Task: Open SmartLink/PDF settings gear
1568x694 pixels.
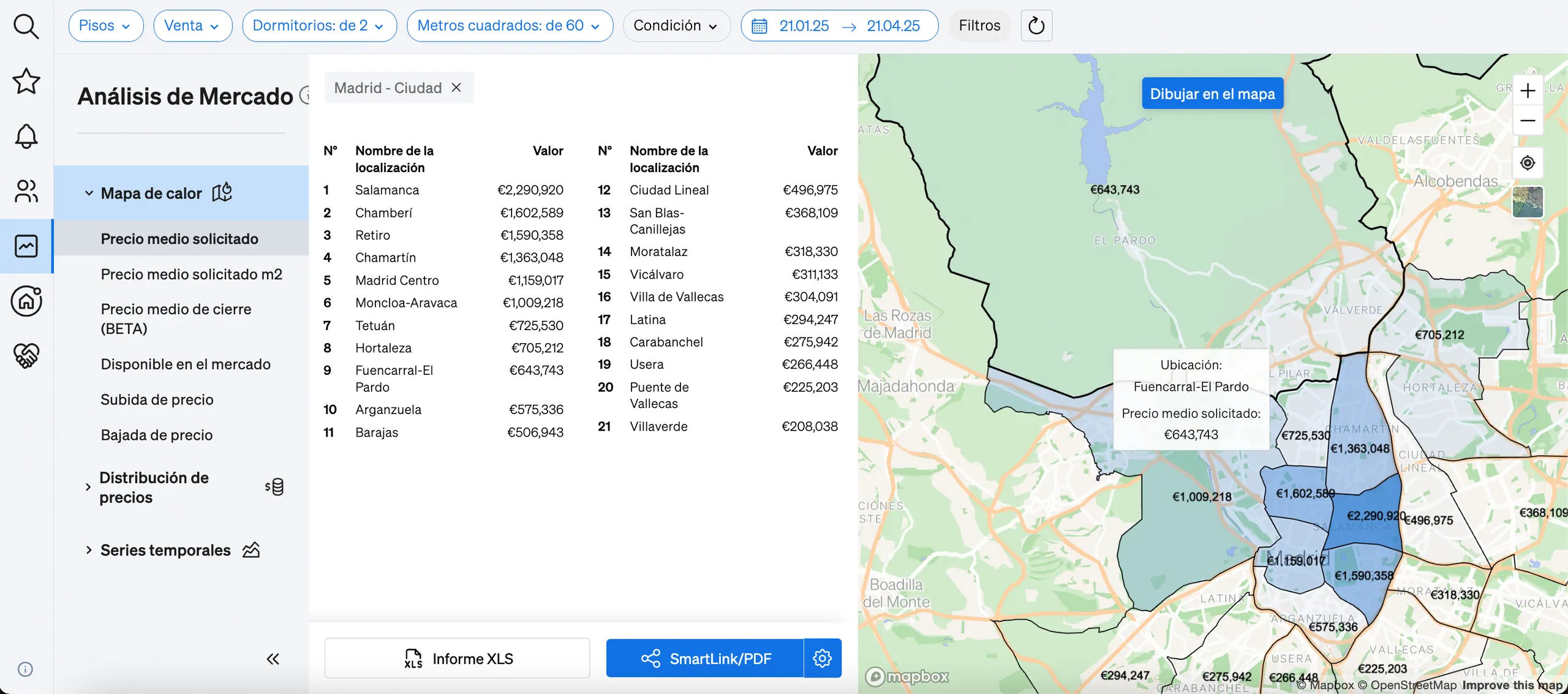Action: point(823,658)
